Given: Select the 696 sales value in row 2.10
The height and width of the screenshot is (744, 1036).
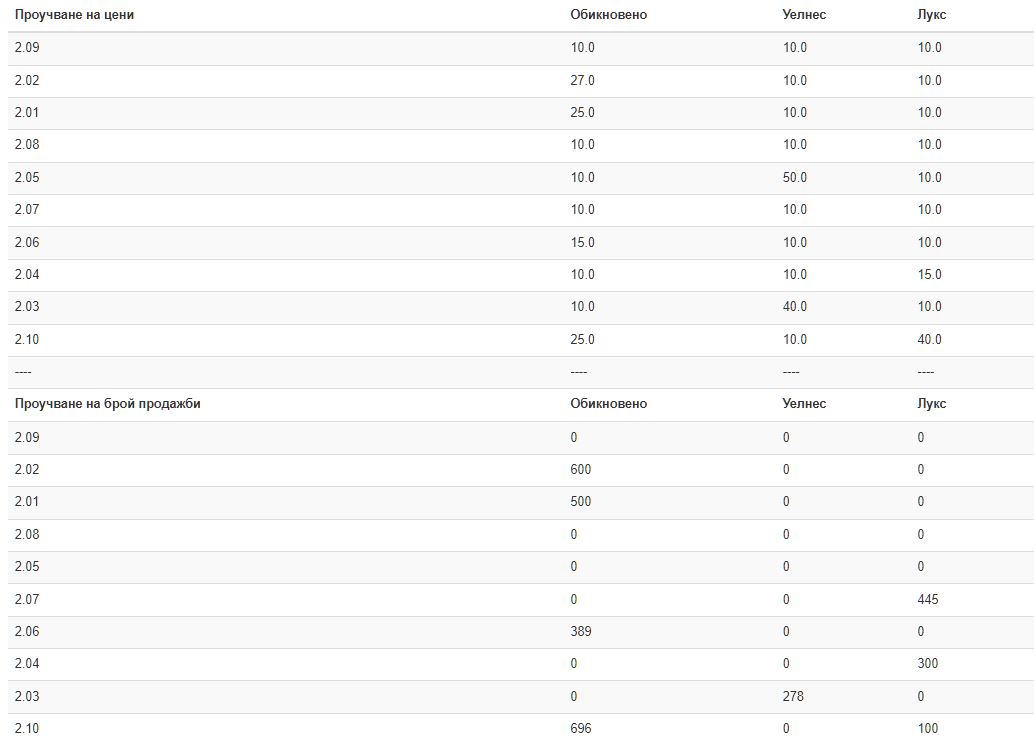Looking at the screenshot, I should click(x=581, y=728).
